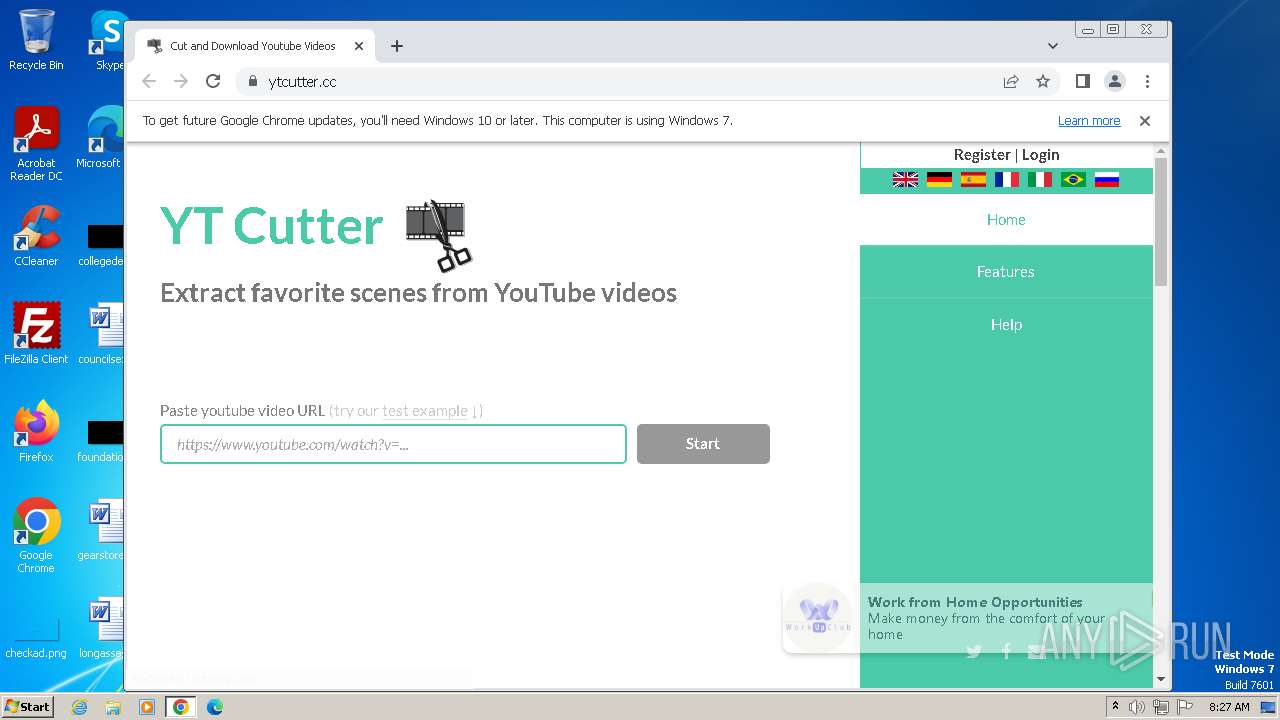Select the Italian flag language
The image size is (1280, 720).
[x=1040, y=180]
